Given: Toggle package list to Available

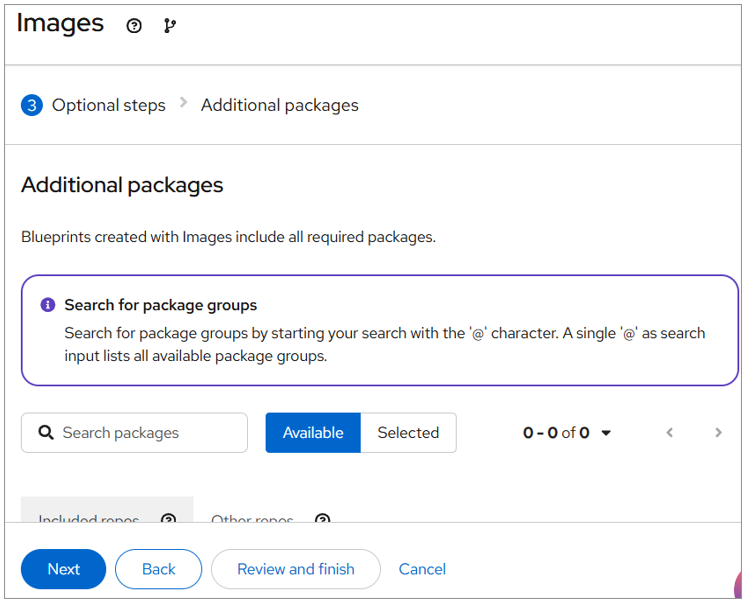Looking at the screenshot, I should (x=313, y=433).
